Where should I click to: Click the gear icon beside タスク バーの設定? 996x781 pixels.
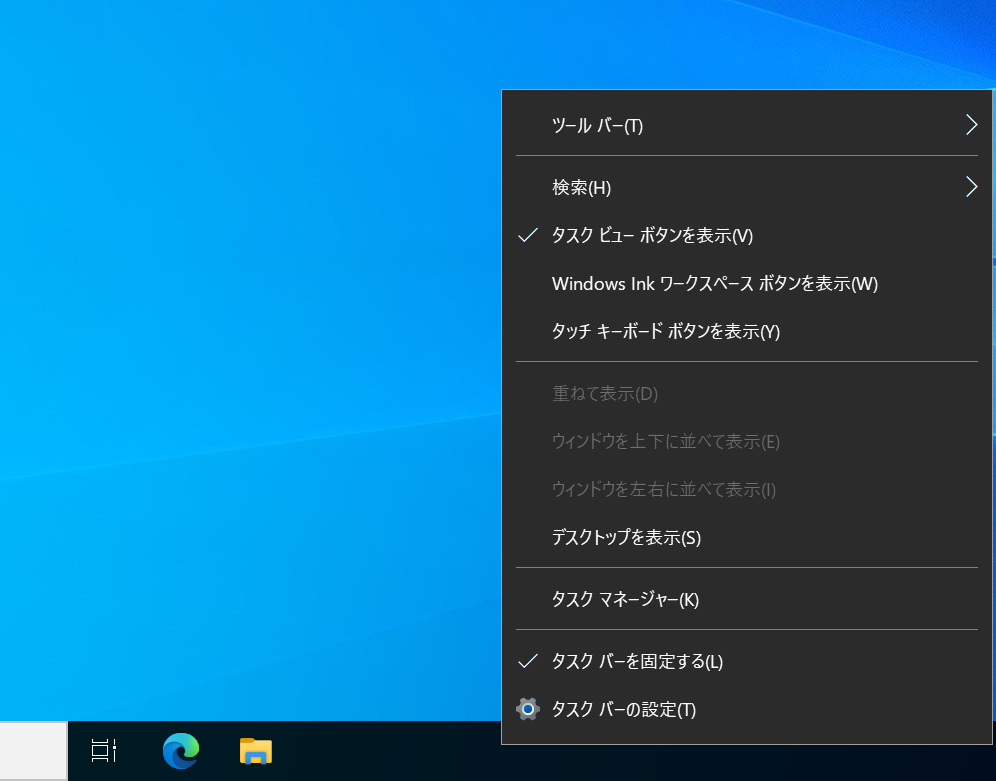528,710
